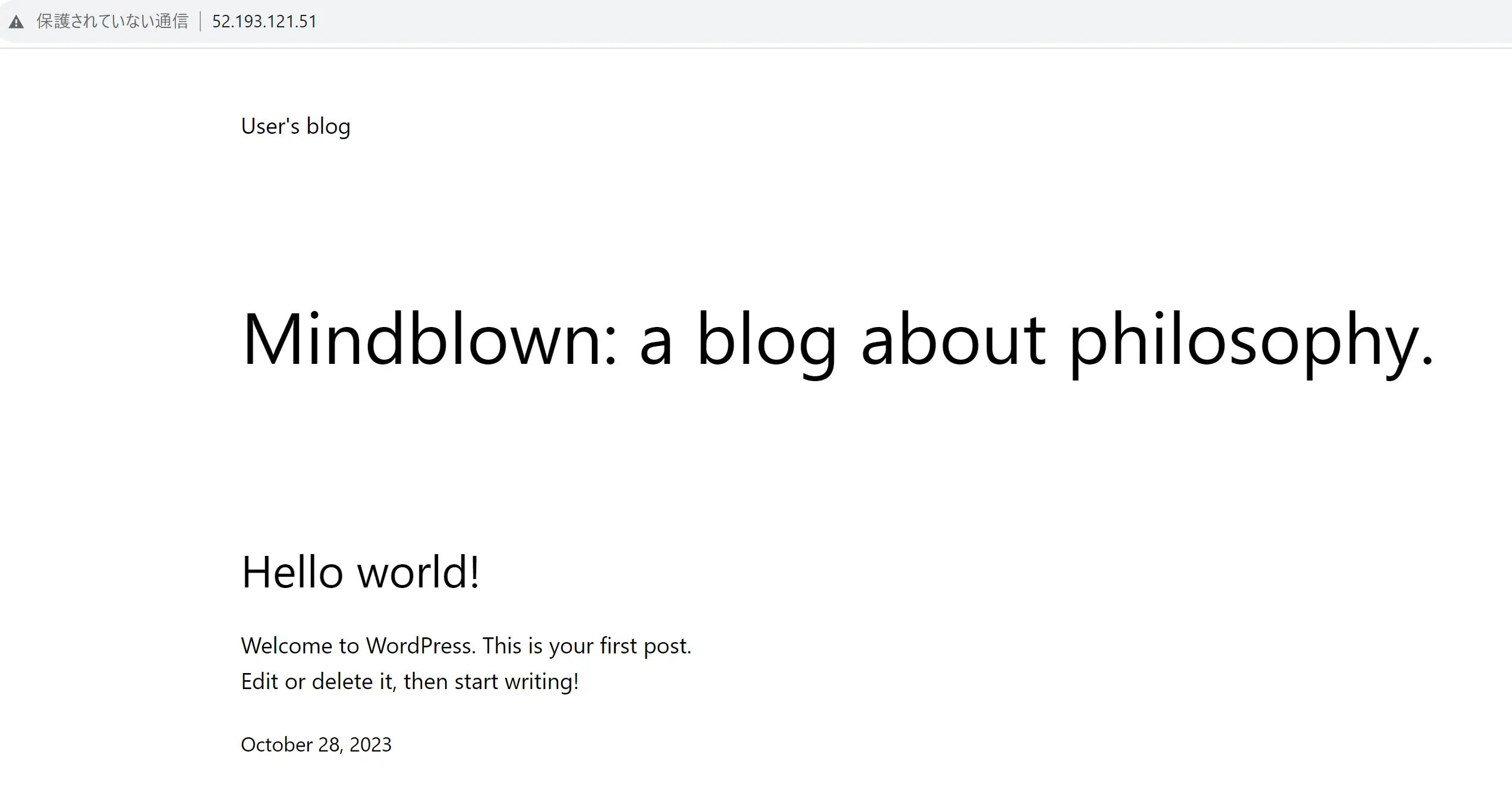This screenshot has width=1512, height=786.
Task: Click the word blog in the large heading
Action: [x=767, y=343]
